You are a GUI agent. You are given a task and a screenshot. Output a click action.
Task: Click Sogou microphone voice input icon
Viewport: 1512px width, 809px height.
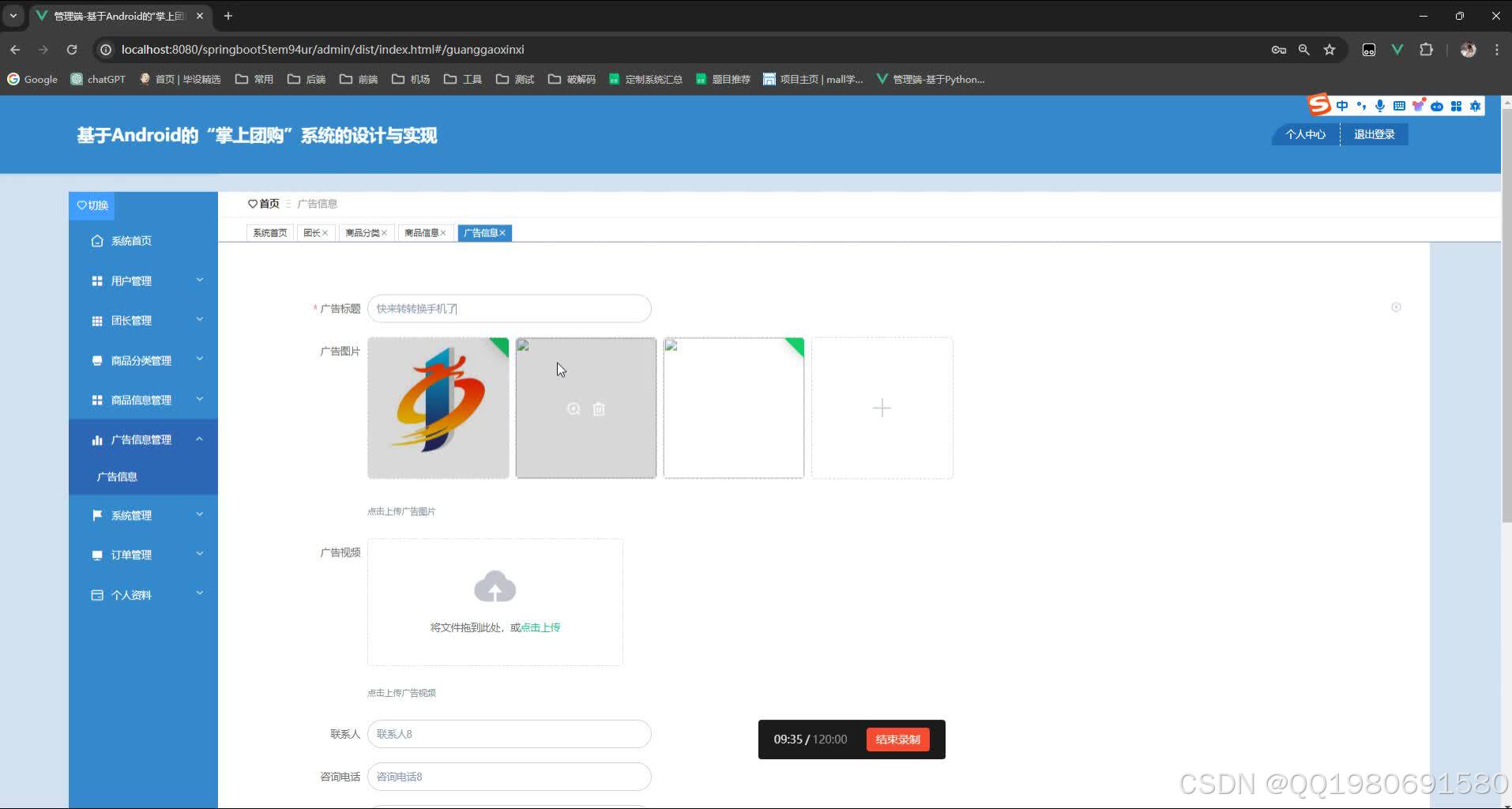click(1379, 106)
